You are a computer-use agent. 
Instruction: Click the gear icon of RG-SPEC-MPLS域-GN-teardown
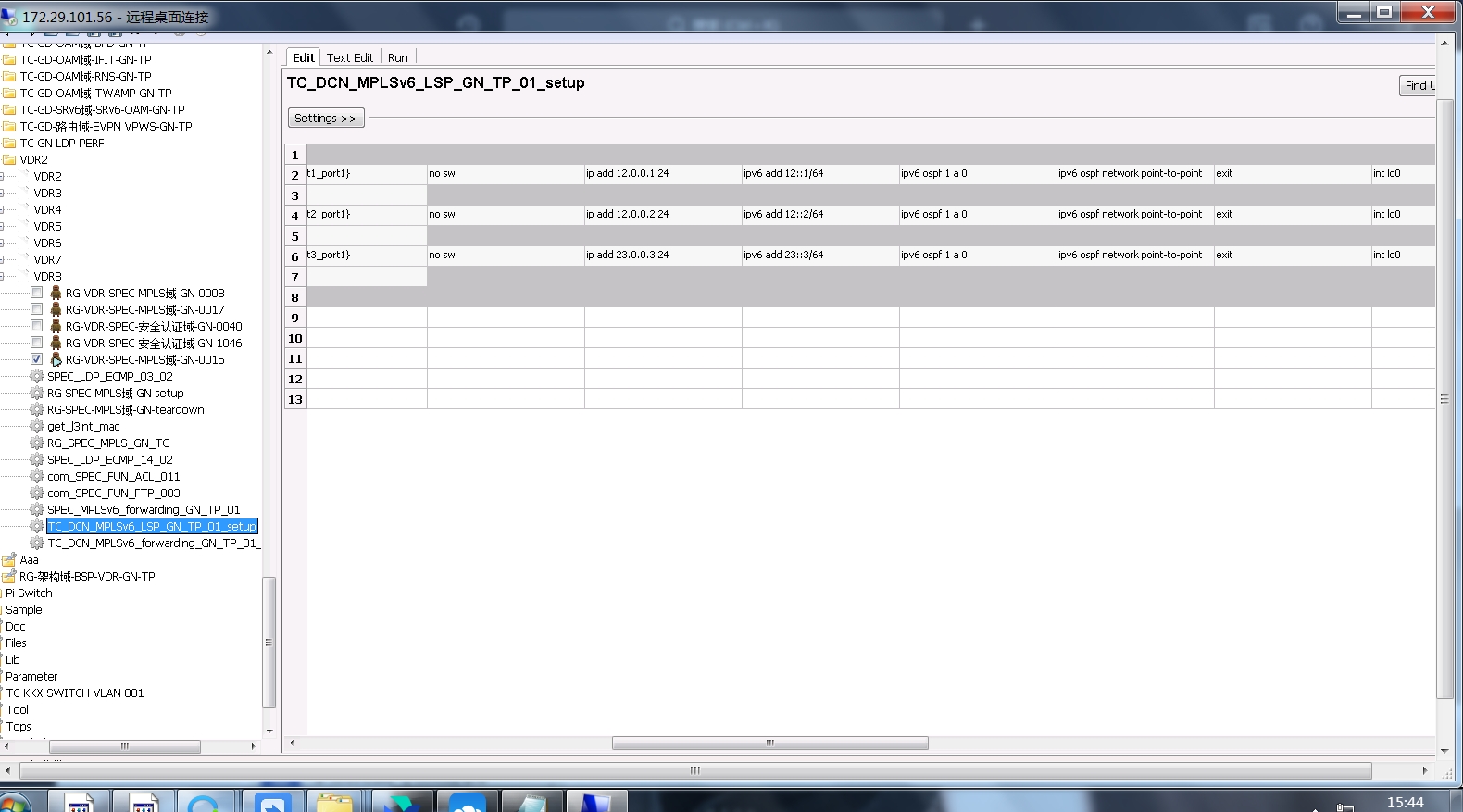37,409
